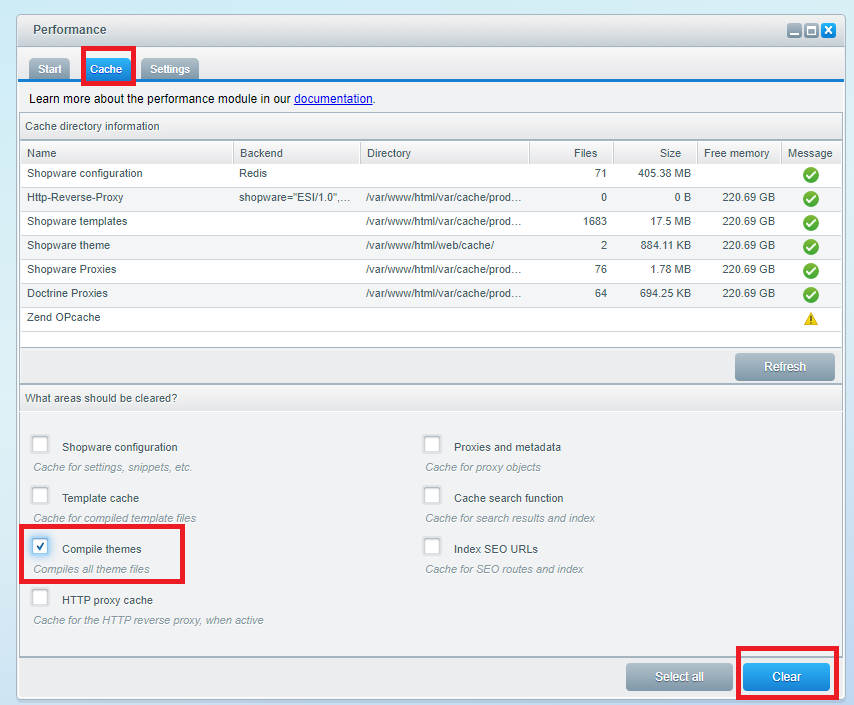Check the Template cache option
854x705 pixels.
click(x=40, y=496)
